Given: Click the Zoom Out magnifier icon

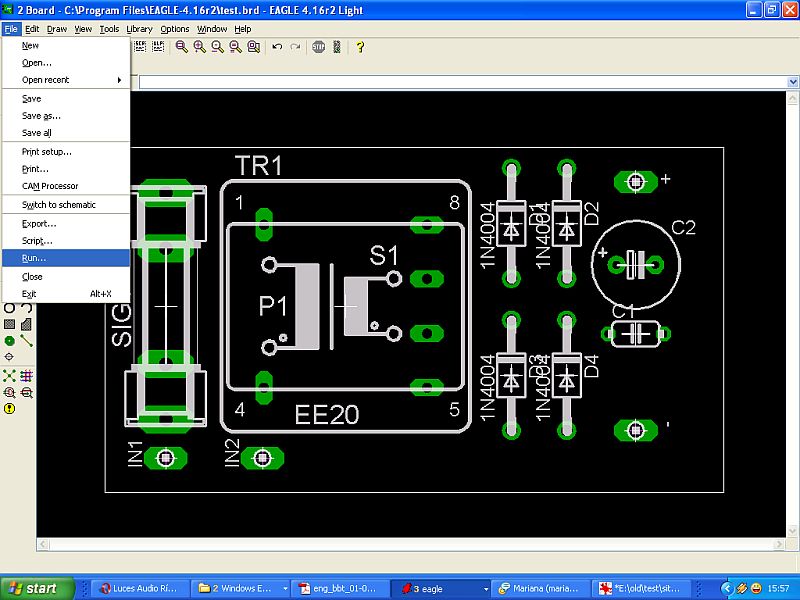Looking at the screenshot, I should [217, 47].
